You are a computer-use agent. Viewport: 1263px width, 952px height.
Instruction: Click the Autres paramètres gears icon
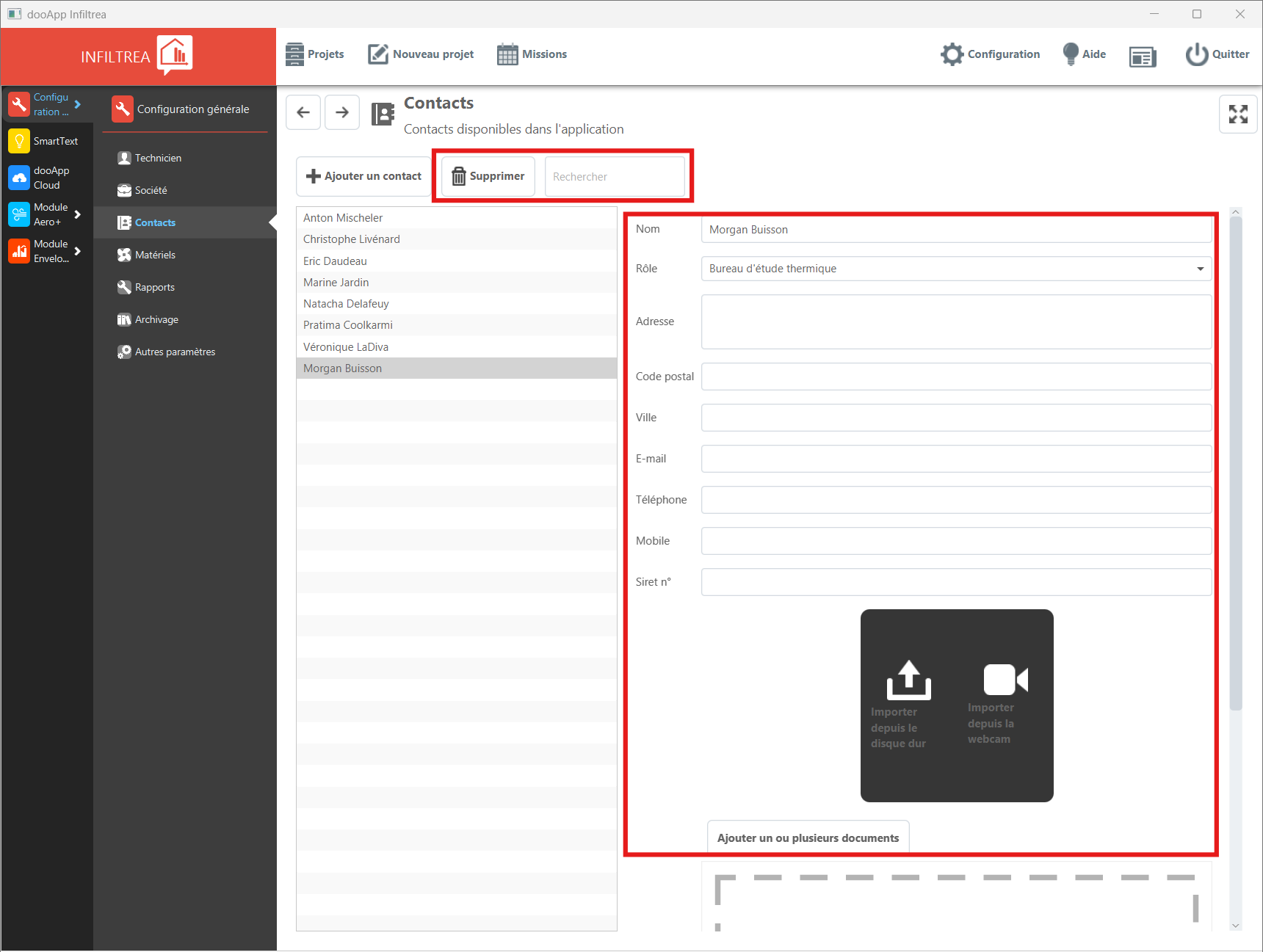(124, 352)
